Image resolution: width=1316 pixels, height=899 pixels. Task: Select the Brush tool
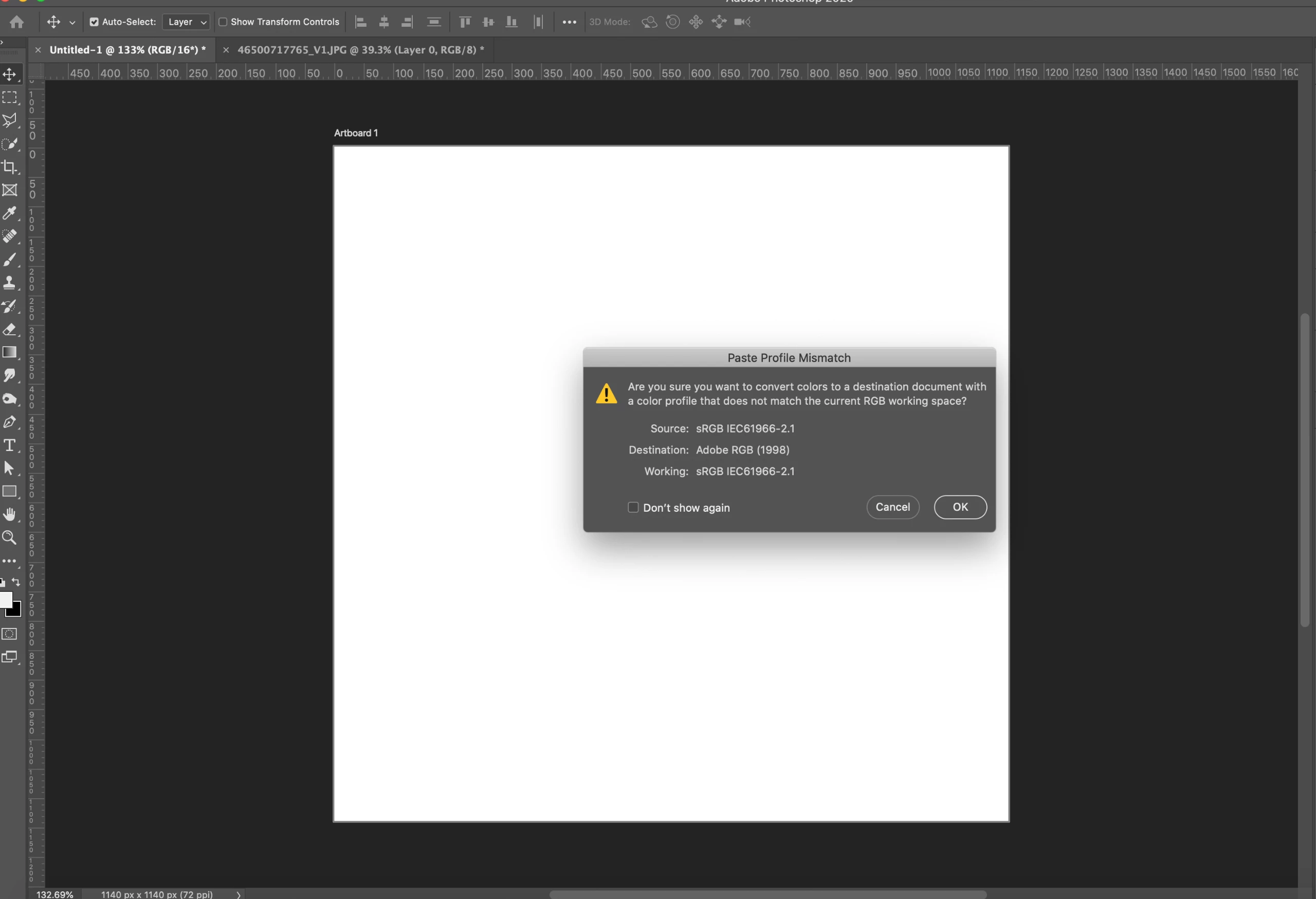coord(10,259)
